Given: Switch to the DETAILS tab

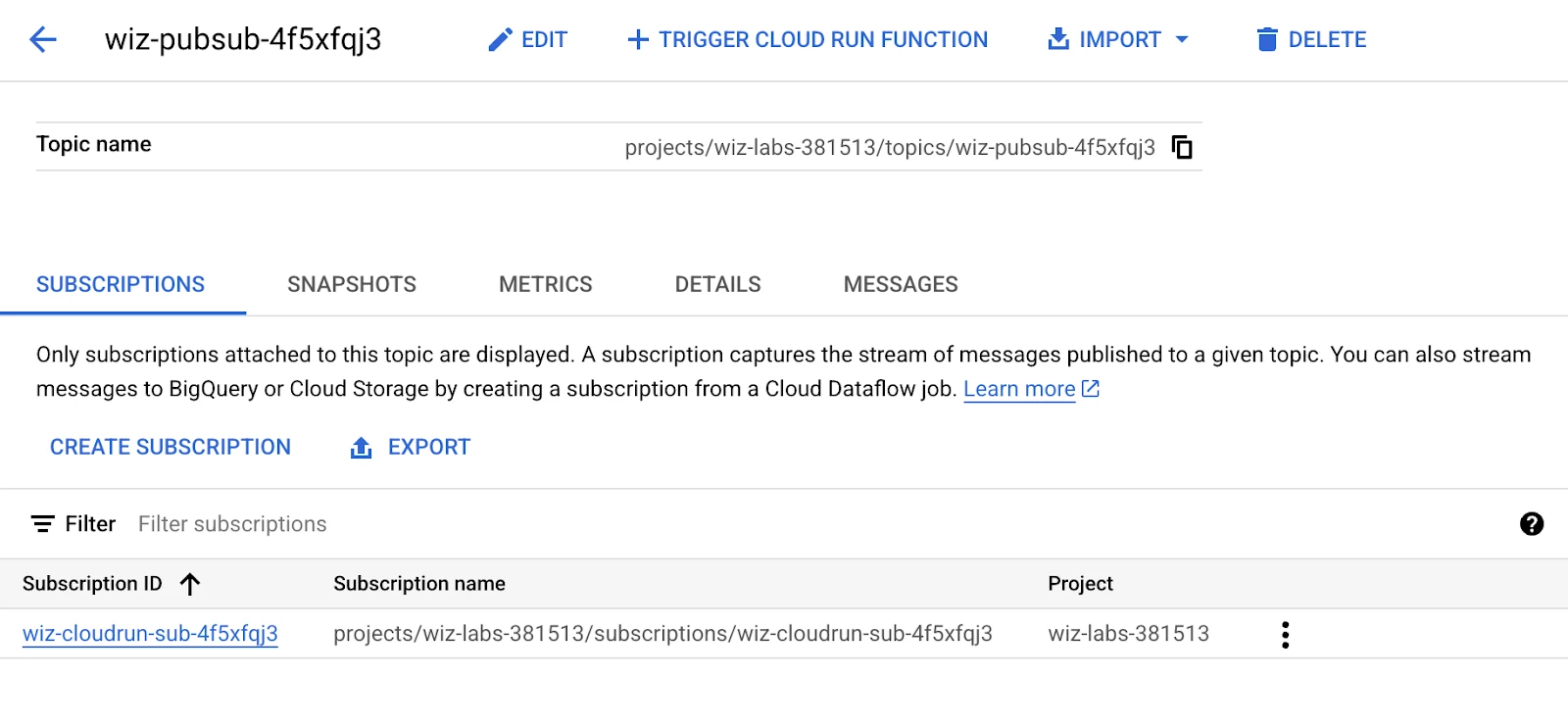Looking at the screenshot, I should [x=718, y=284].
